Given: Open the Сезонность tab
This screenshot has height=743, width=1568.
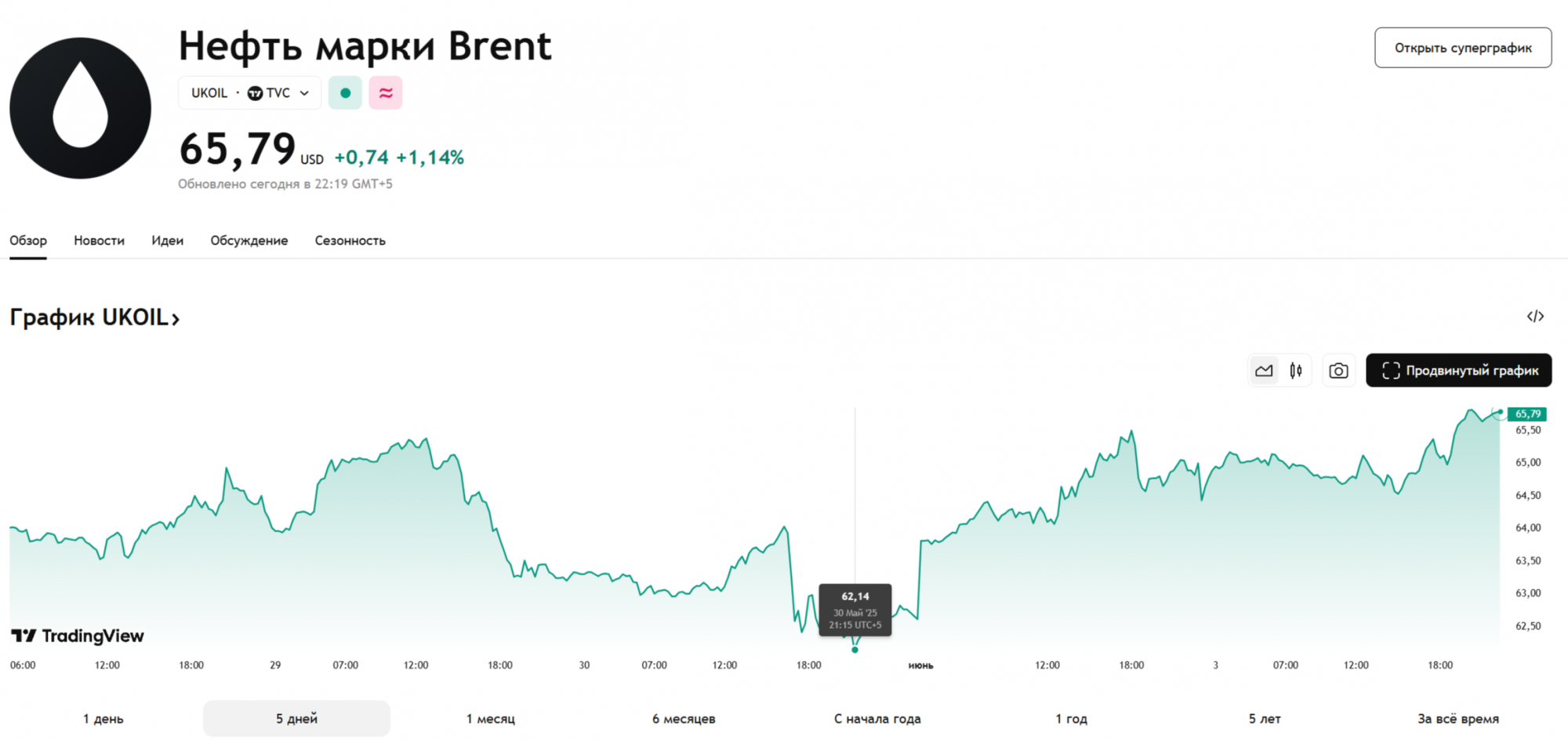Looking at the screenshot, I should [x=350, y=241].
